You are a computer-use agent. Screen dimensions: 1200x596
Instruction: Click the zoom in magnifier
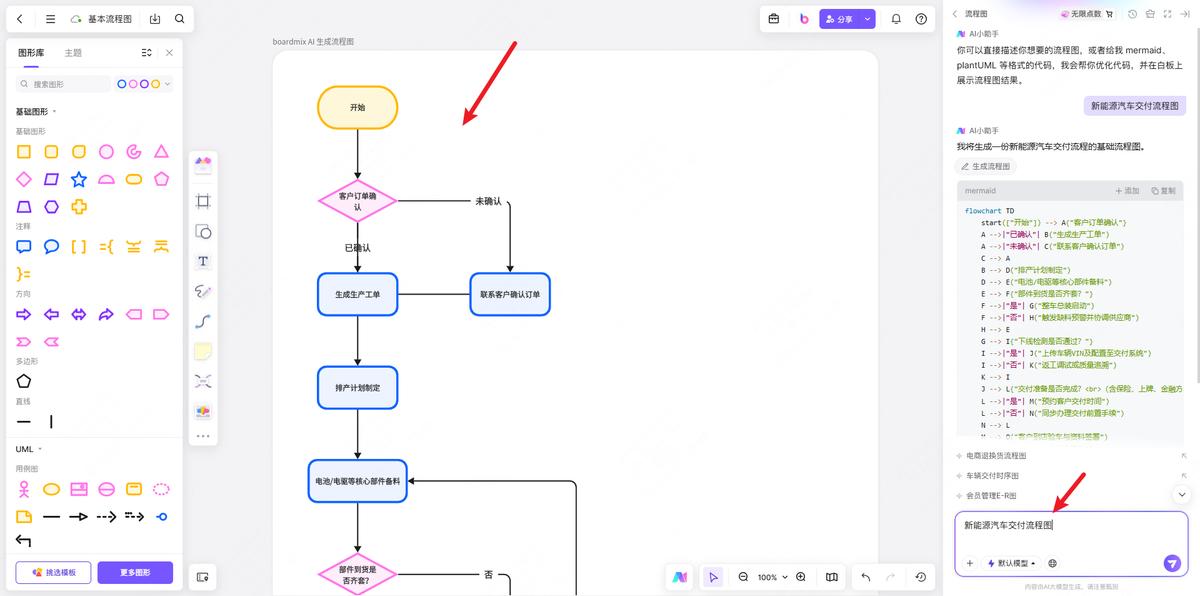coord(801,577)
